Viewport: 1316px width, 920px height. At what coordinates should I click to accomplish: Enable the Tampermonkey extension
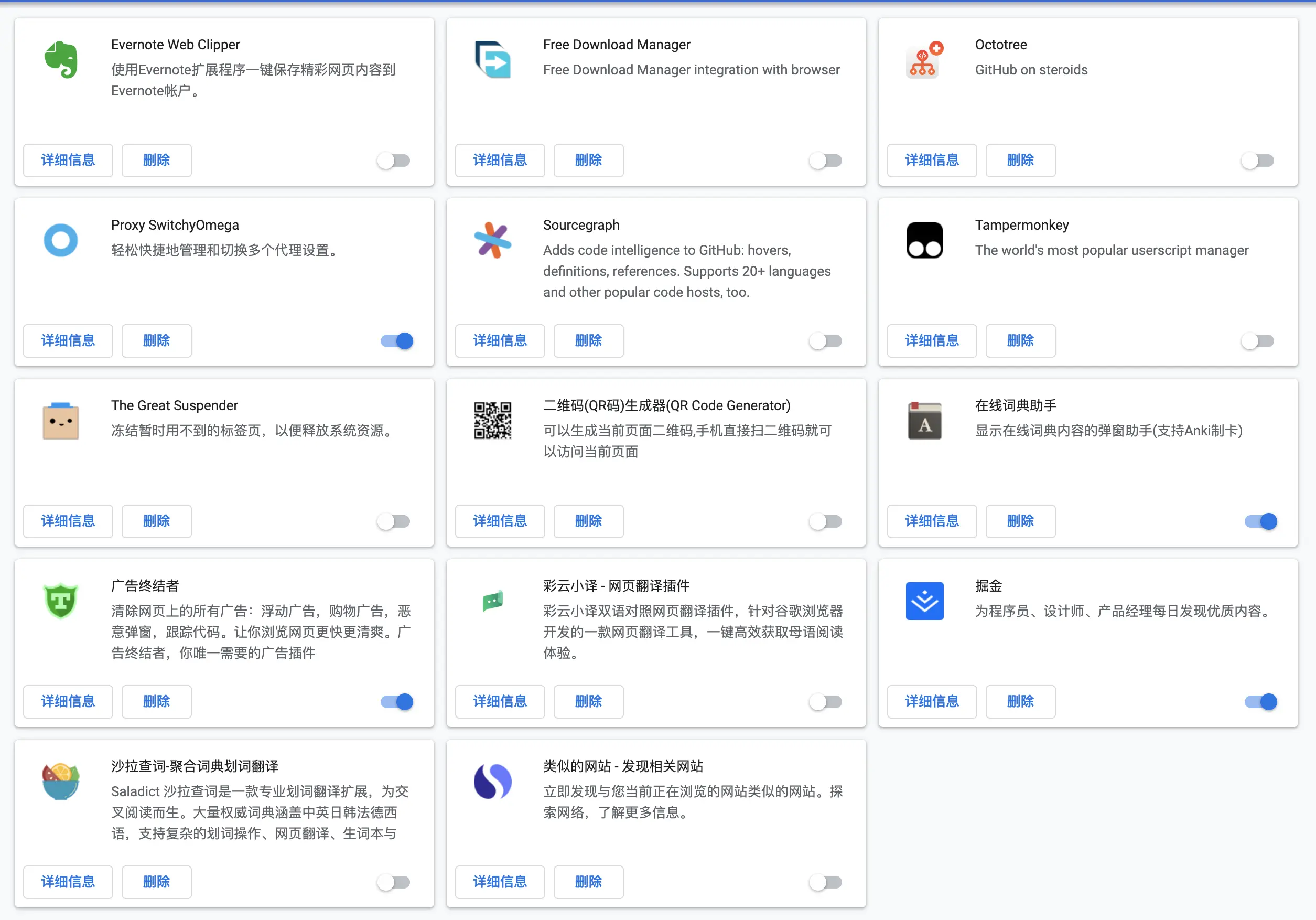(1257, 341)
